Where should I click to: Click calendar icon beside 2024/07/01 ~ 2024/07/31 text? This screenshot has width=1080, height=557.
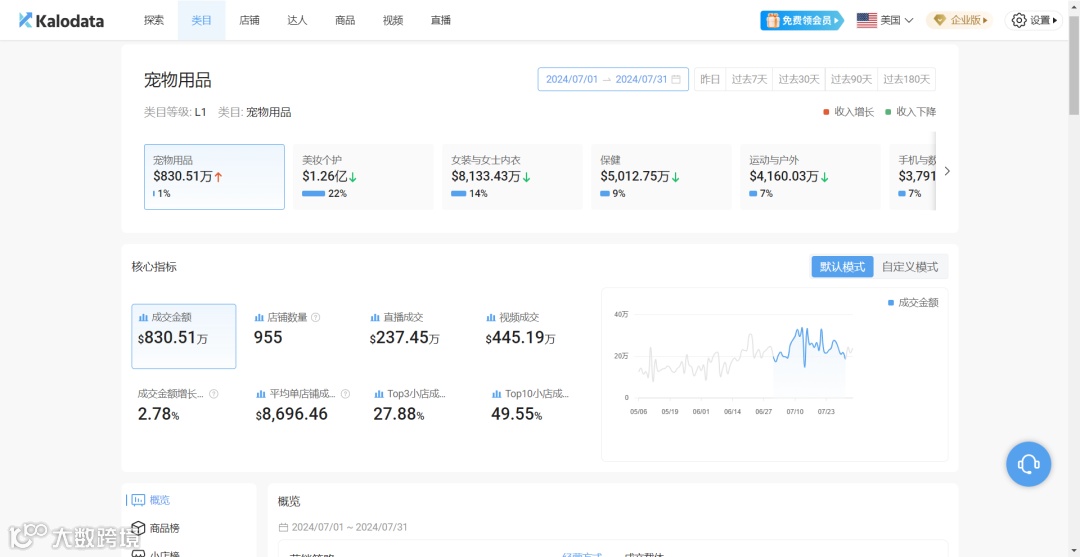(283, 527)
